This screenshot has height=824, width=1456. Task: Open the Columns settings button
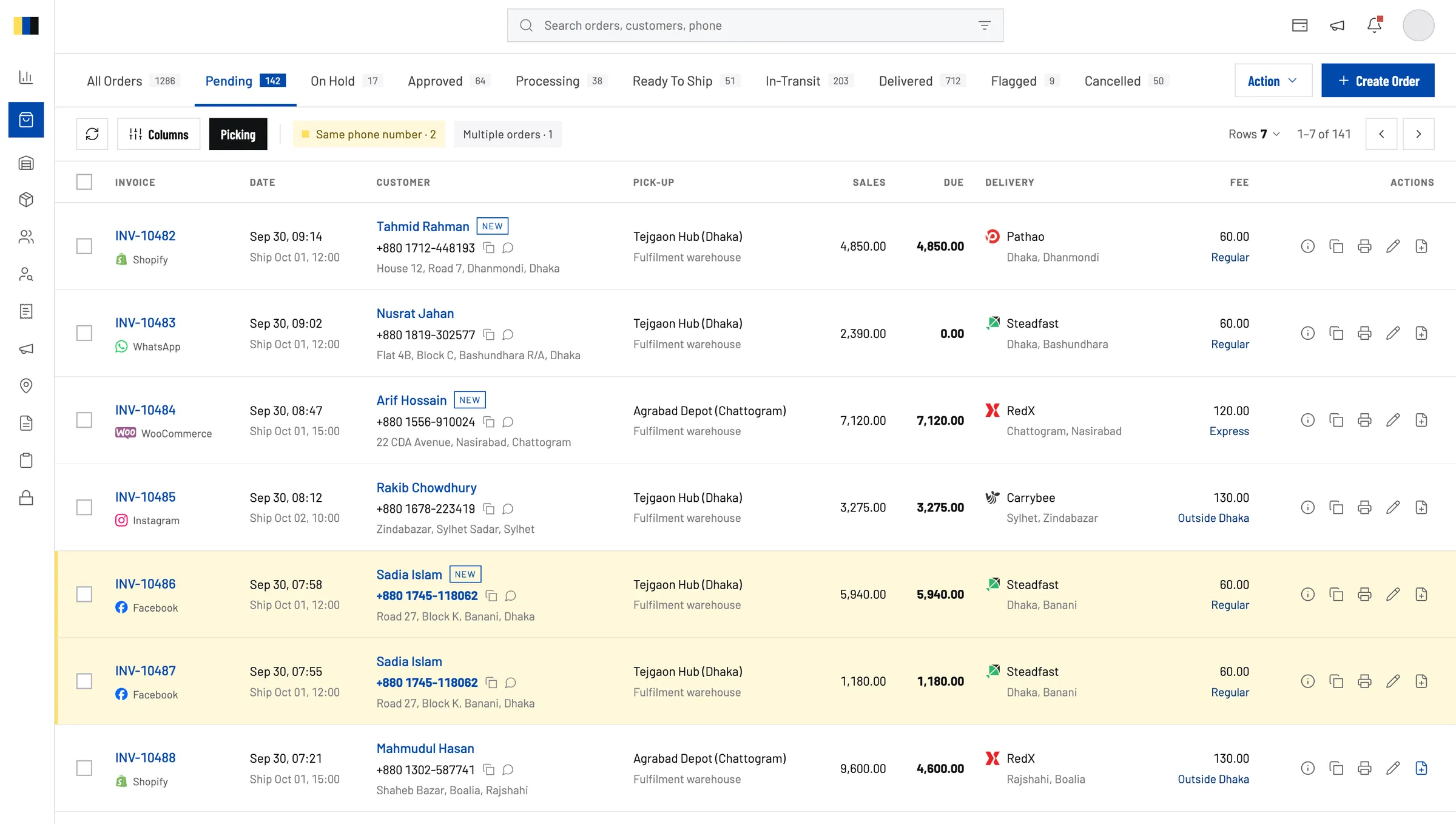coord(159,134)
